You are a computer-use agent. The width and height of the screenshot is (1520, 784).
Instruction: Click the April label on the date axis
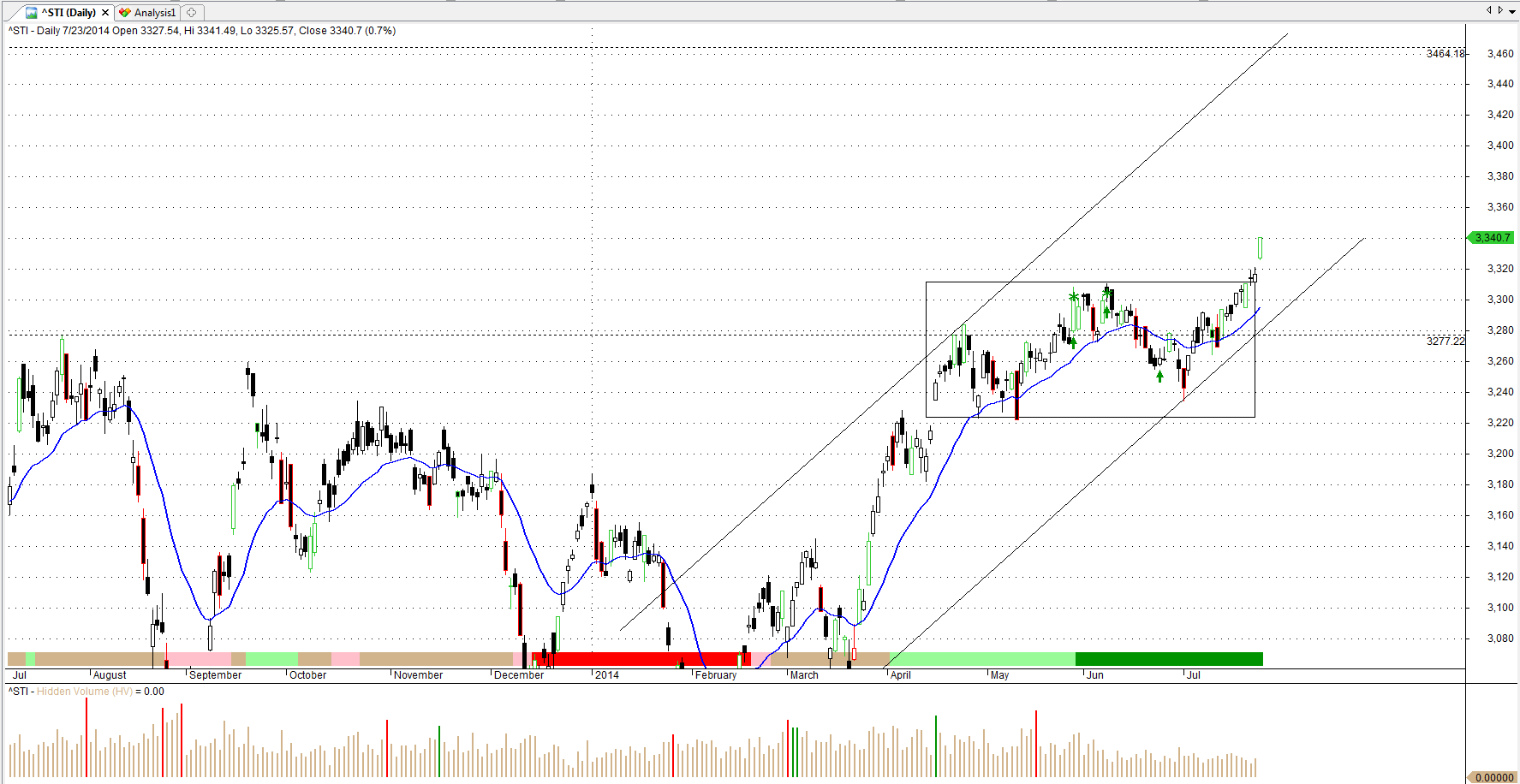point(900,675)
